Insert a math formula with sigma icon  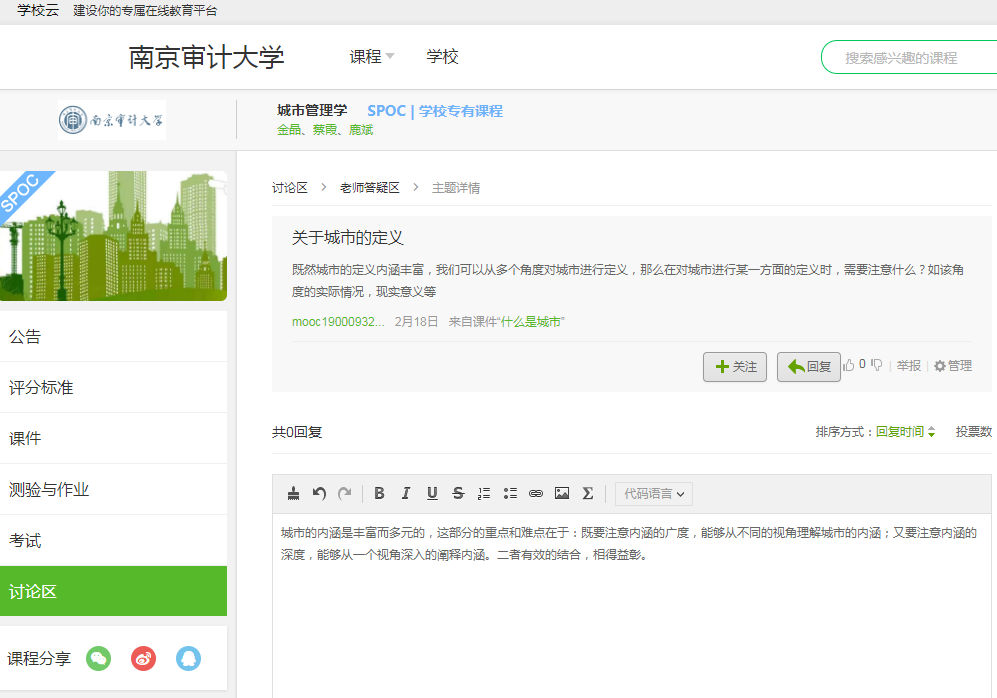coord(588,493)
